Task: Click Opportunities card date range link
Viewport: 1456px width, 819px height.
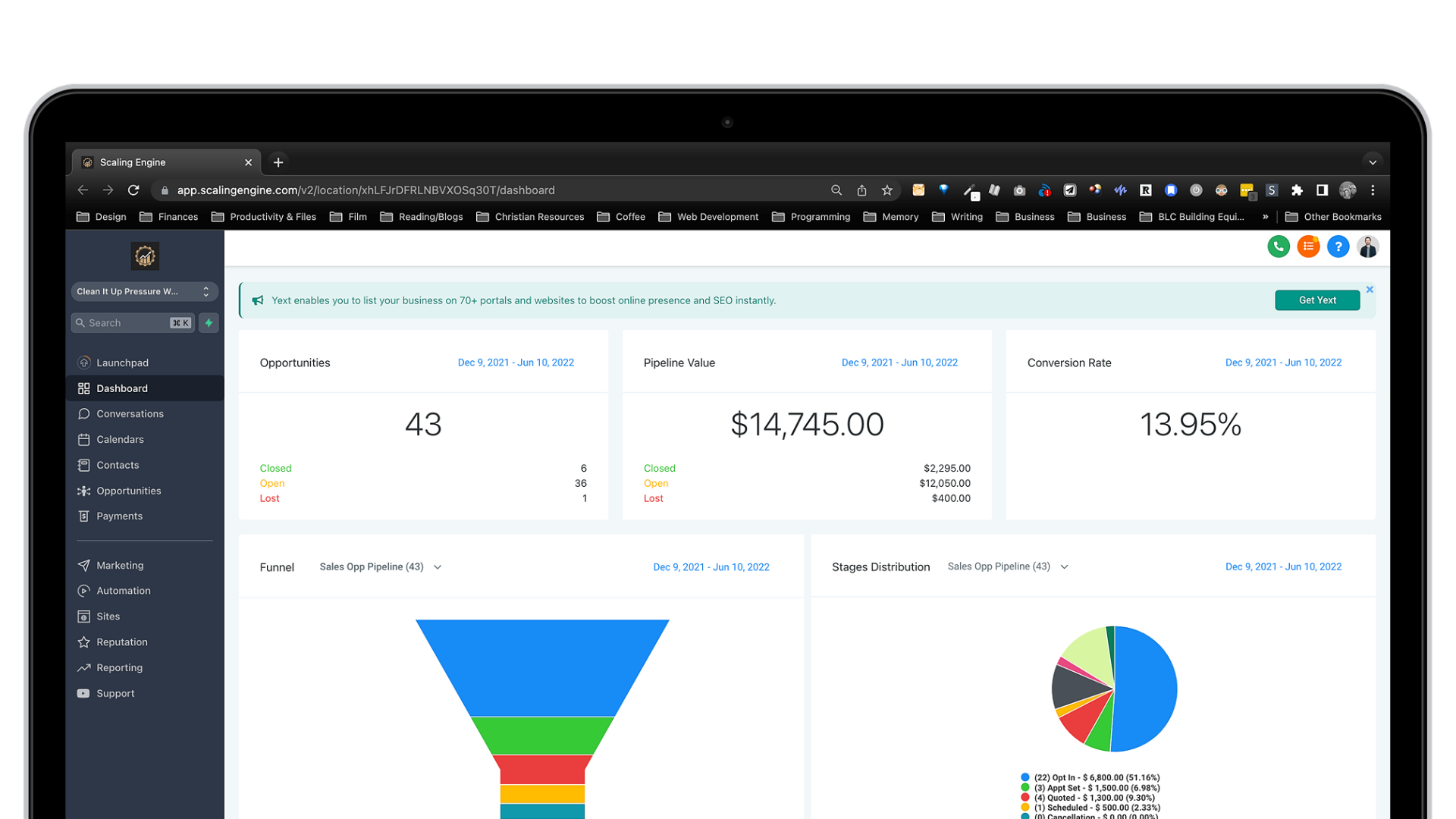Action: pyautogui.click(x=516, y=362)
